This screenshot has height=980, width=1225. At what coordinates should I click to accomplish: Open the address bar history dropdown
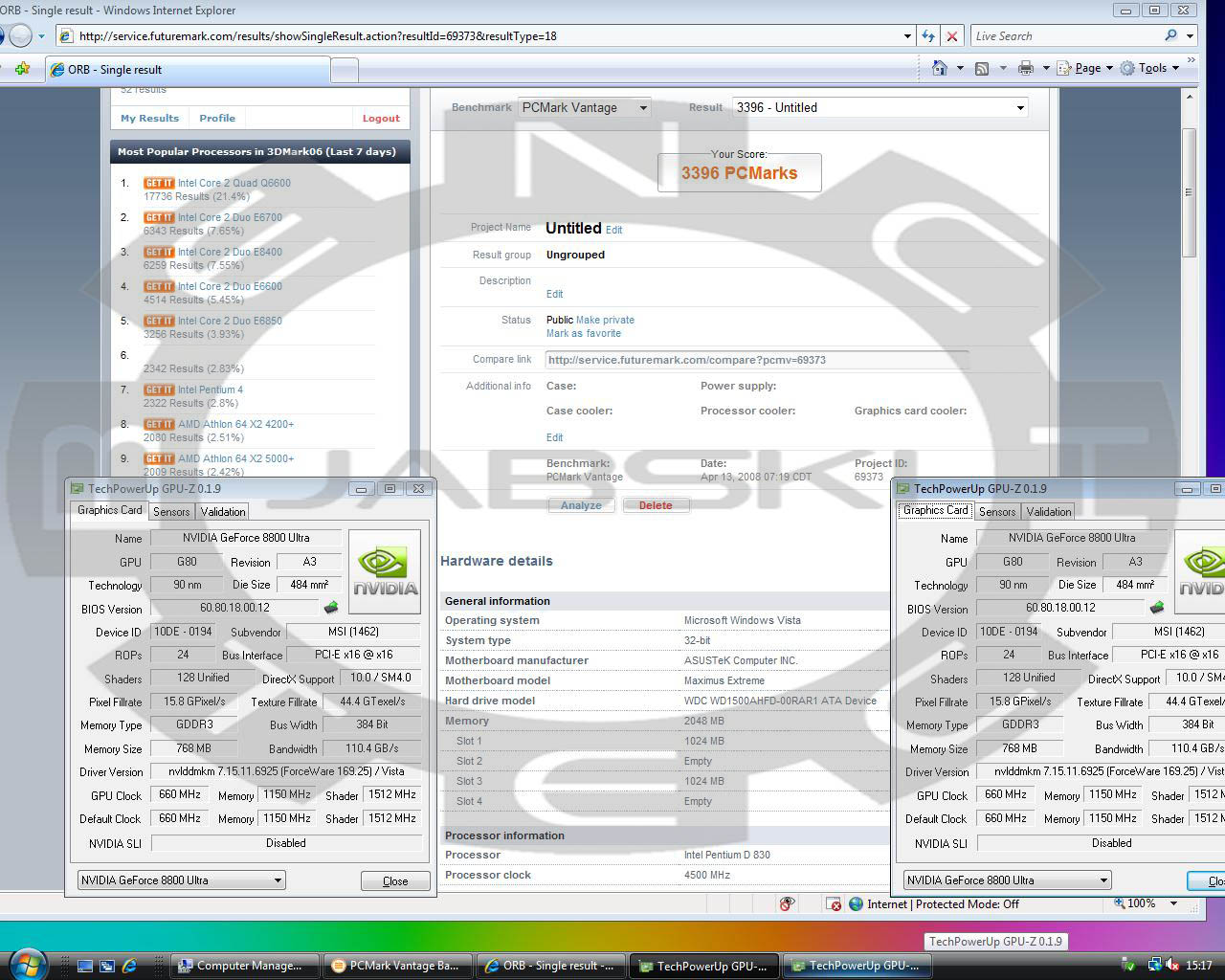click(907, 36)
